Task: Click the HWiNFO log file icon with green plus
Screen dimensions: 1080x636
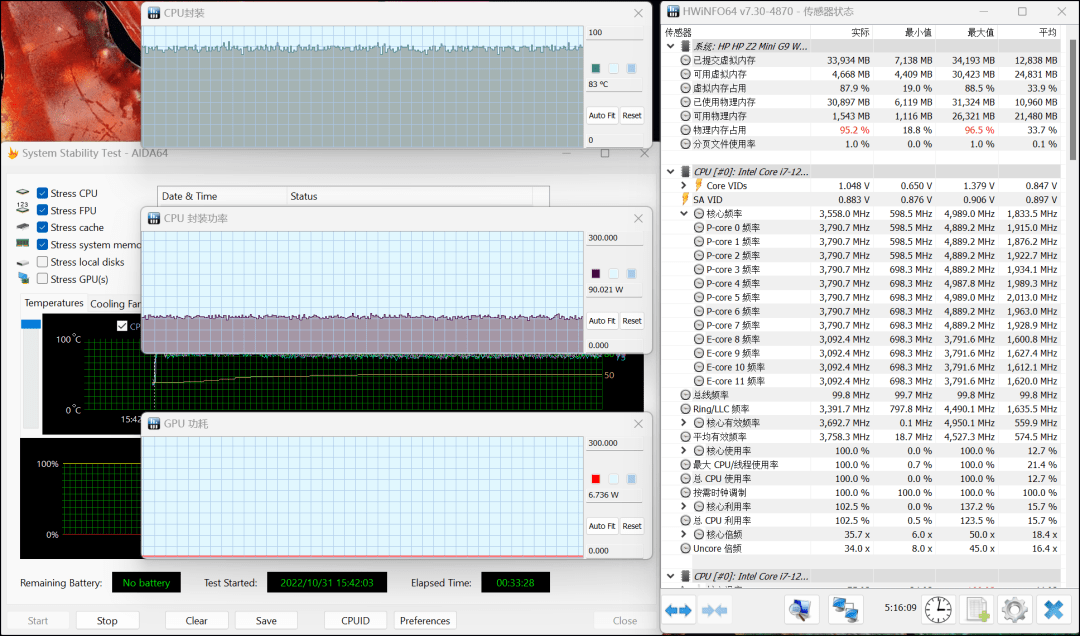Action: coord(977,609)
